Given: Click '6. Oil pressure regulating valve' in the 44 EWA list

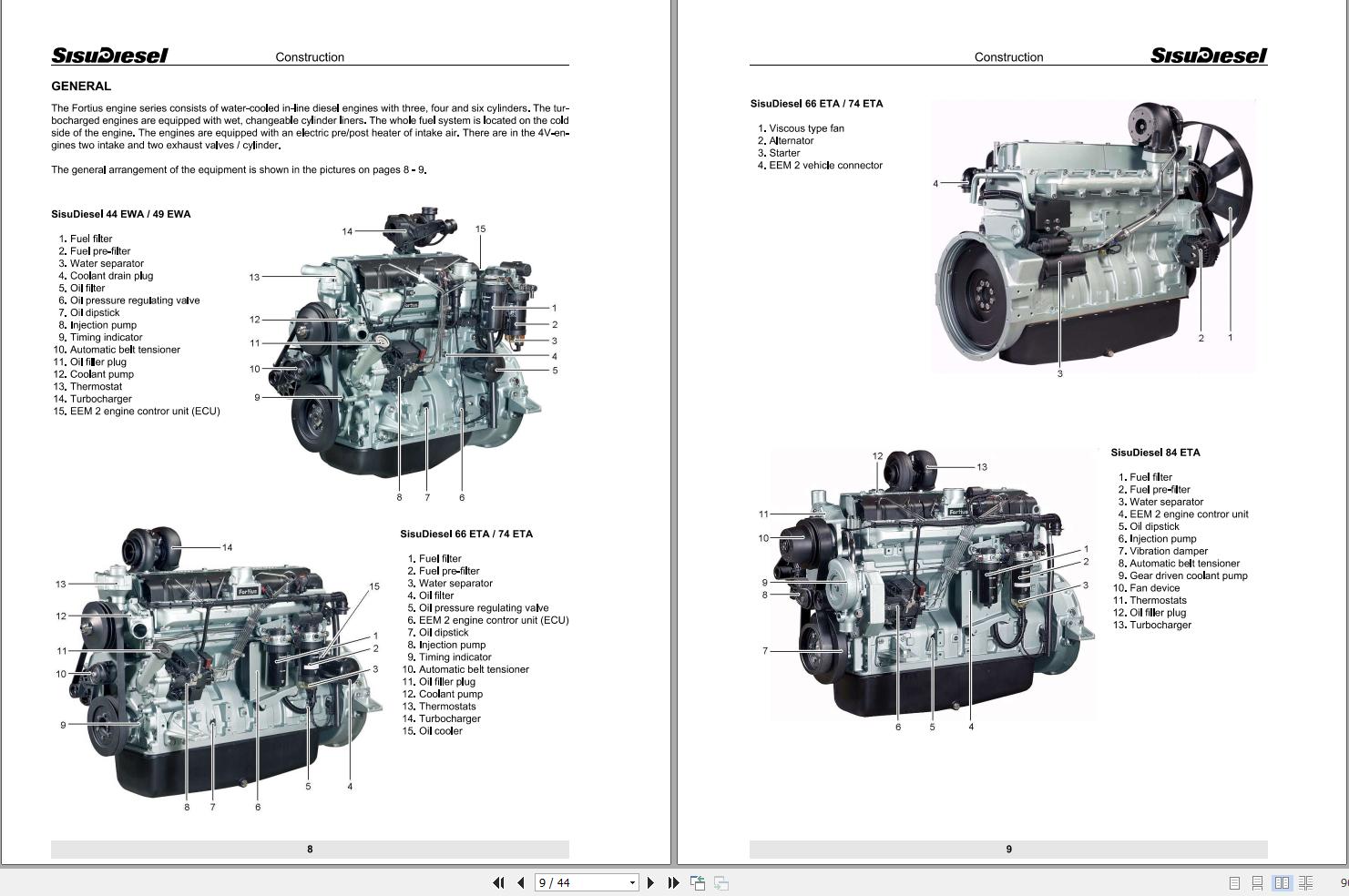Looking at the screenshot, I should pyautogui.click(x=129, y=300).
